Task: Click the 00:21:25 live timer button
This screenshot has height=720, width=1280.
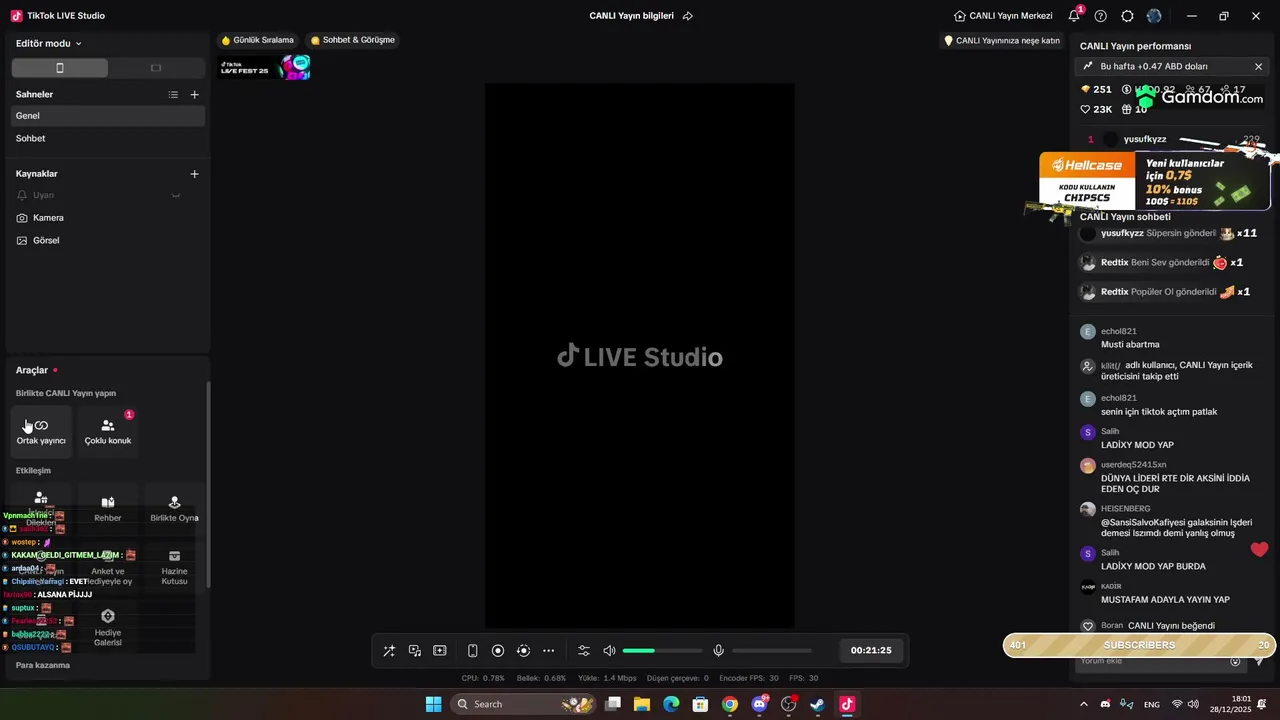Action: pos(871,651)
